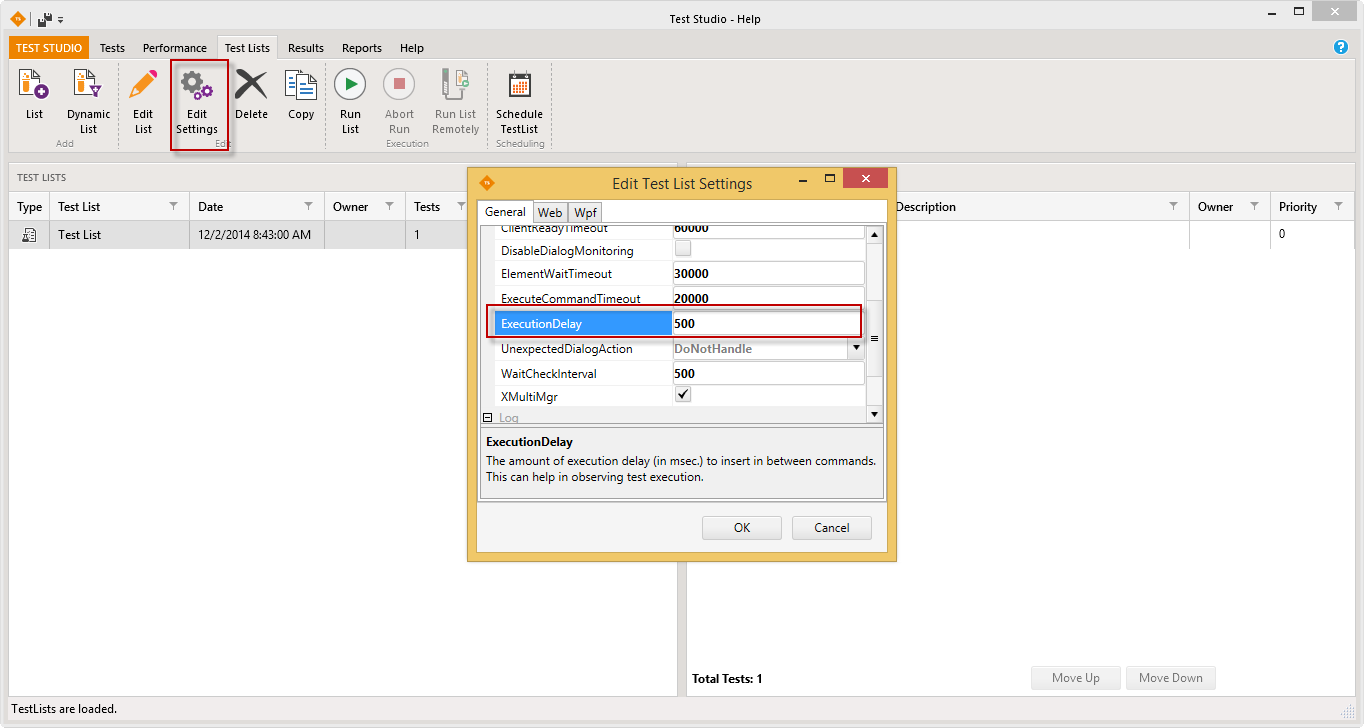Confirm settings with OK button
Viewport: 1364px width, 728px height.
(x=741, y=528)
